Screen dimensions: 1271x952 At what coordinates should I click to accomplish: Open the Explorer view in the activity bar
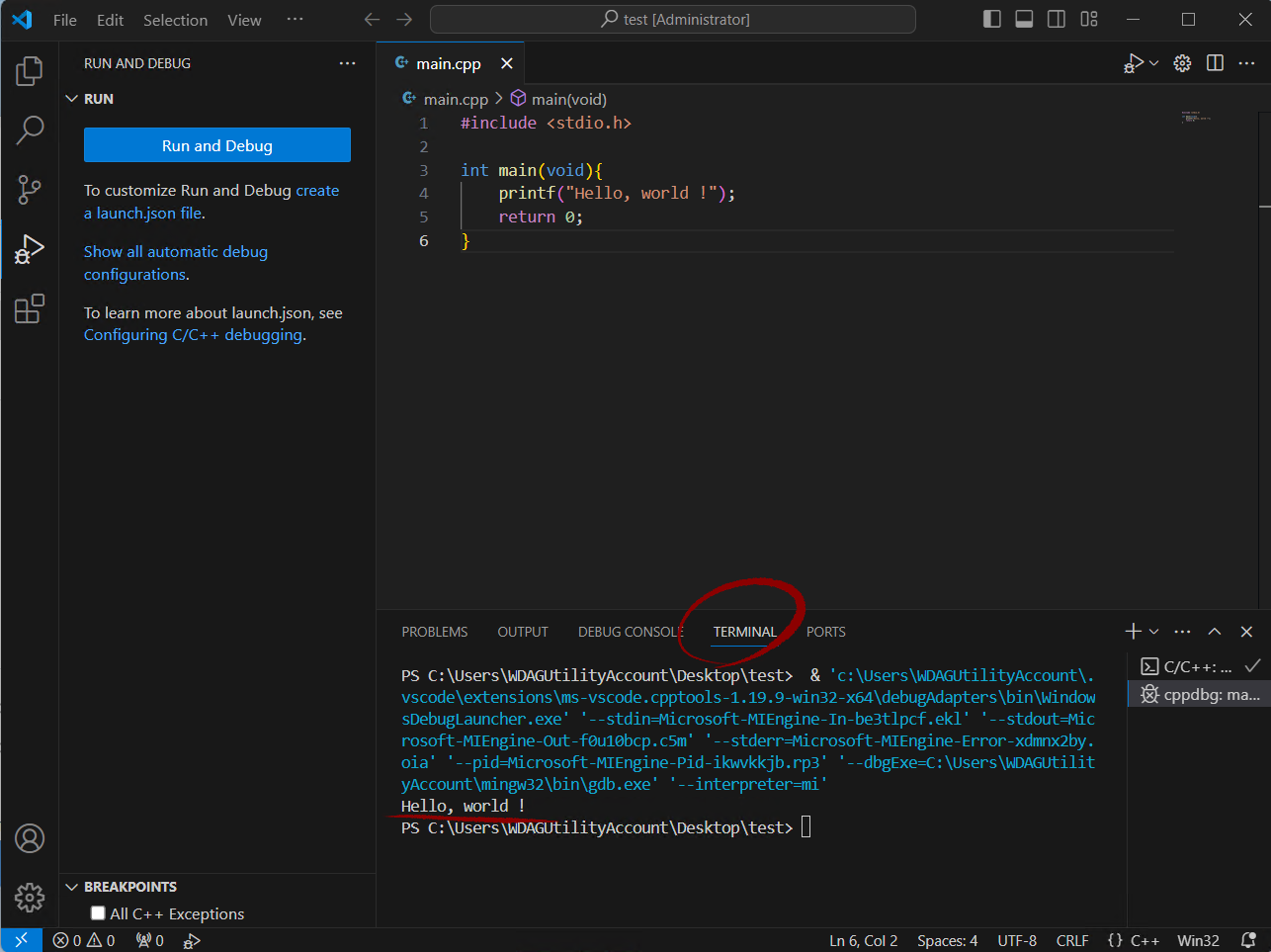29,70
